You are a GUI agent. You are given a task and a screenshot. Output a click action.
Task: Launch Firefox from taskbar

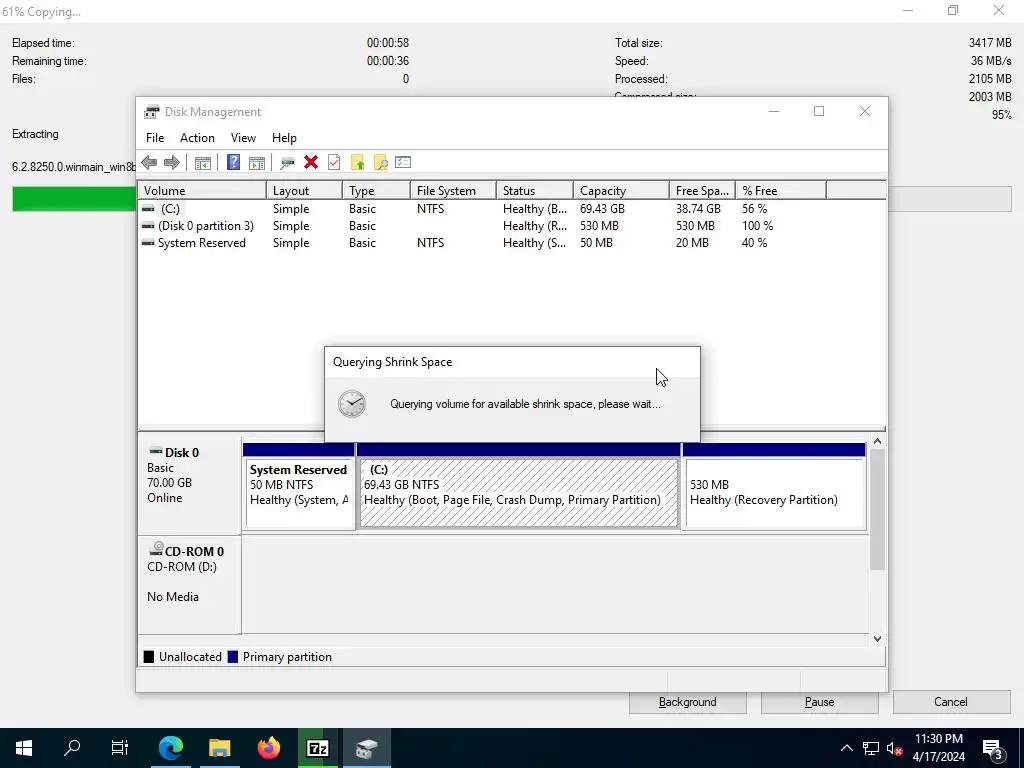click(268, 748)
